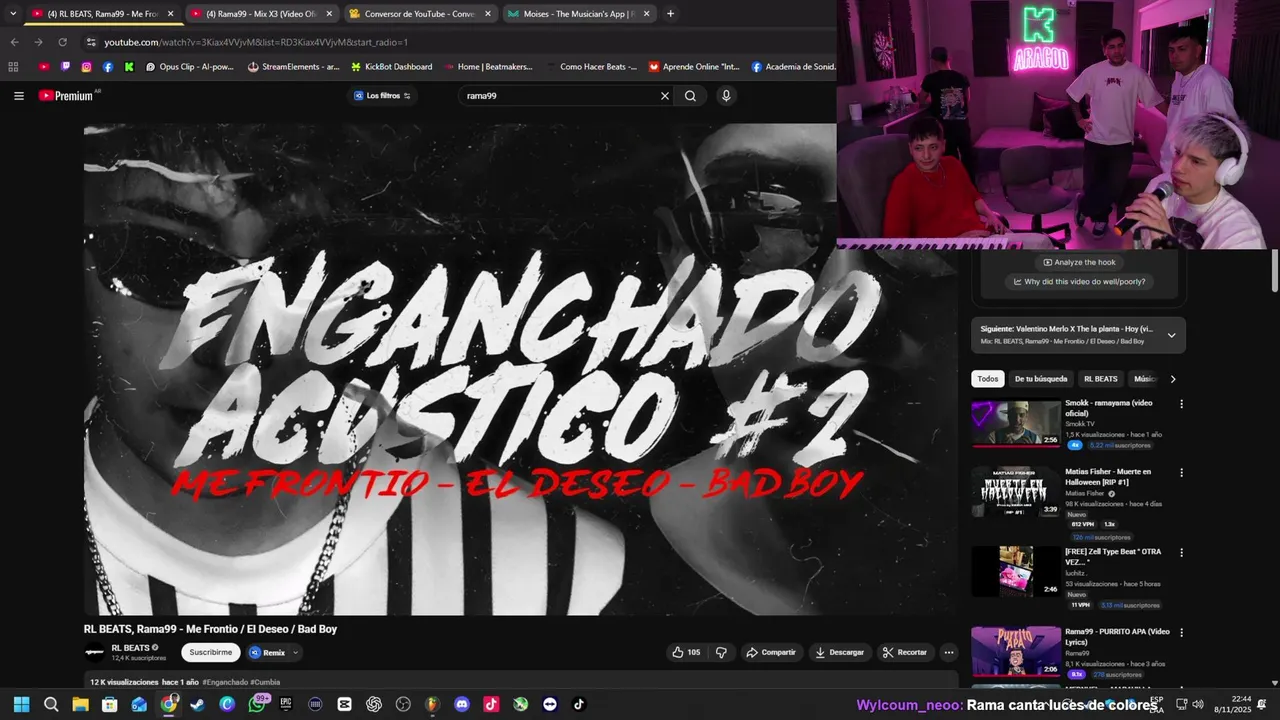
Task: Go to YouTube Premium home logo
Action: tap(66, 96)
